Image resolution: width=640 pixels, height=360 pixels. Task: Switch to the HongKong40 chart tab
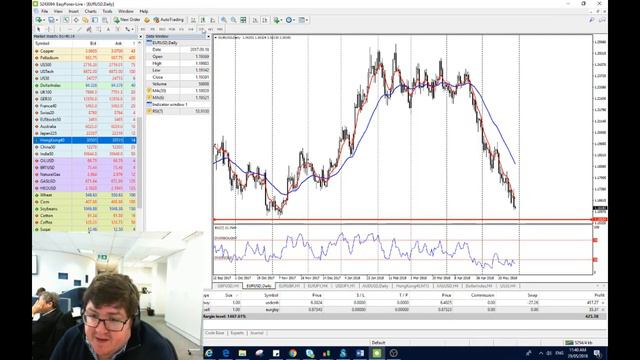(x=412, y=286)
